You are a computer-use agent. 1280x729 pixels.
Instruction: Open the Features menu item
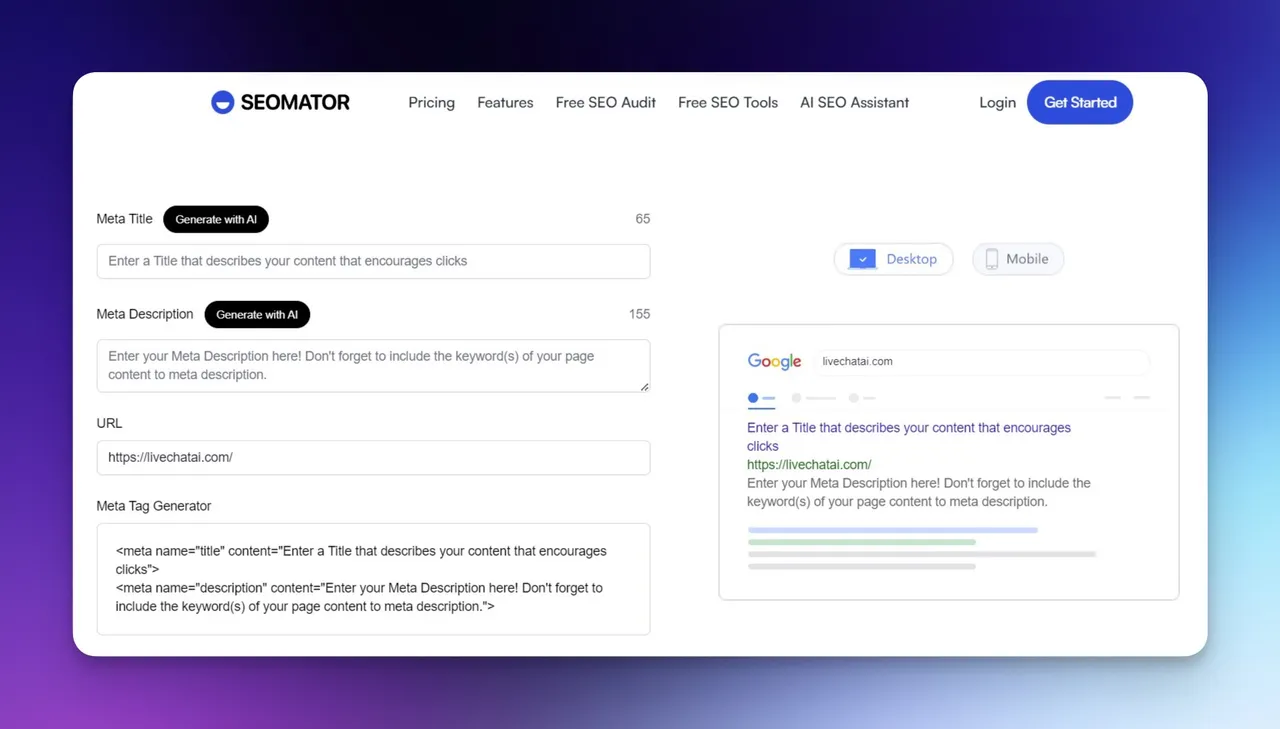click(x=505, y=102)
